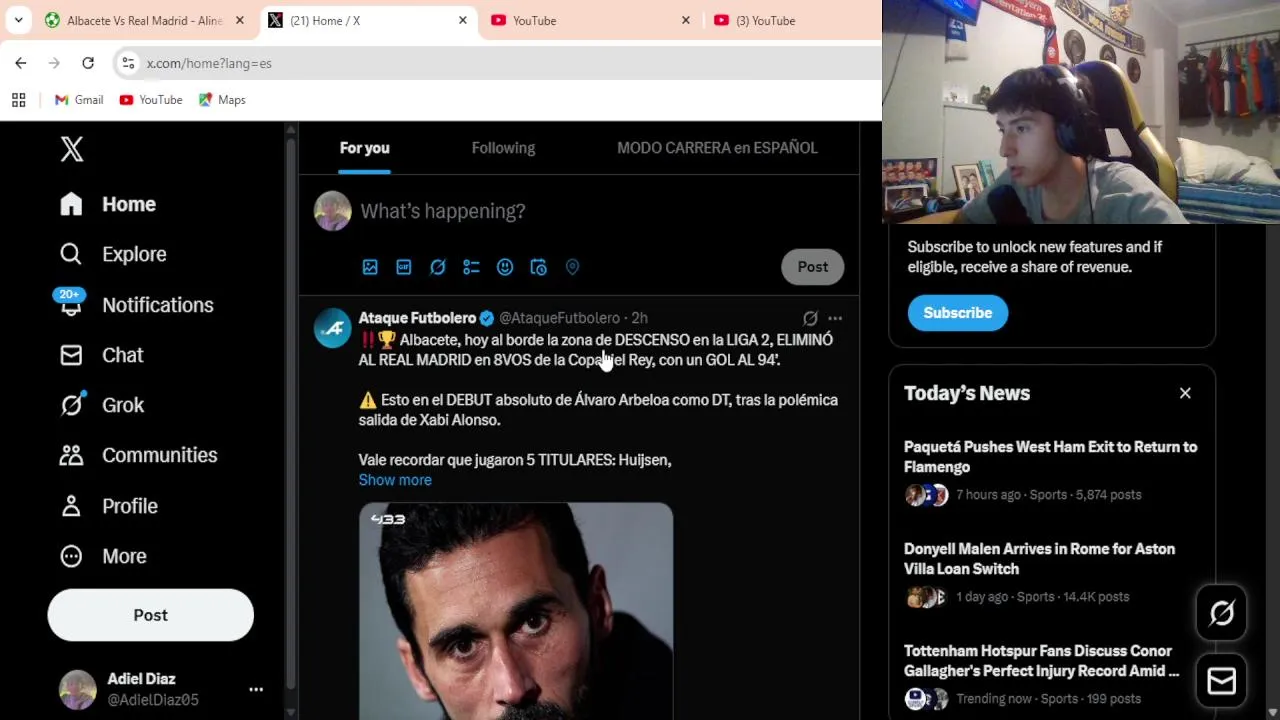
Task: Open Chat in the sidebar
Action: pyautogui.click(x=101, y=355)
